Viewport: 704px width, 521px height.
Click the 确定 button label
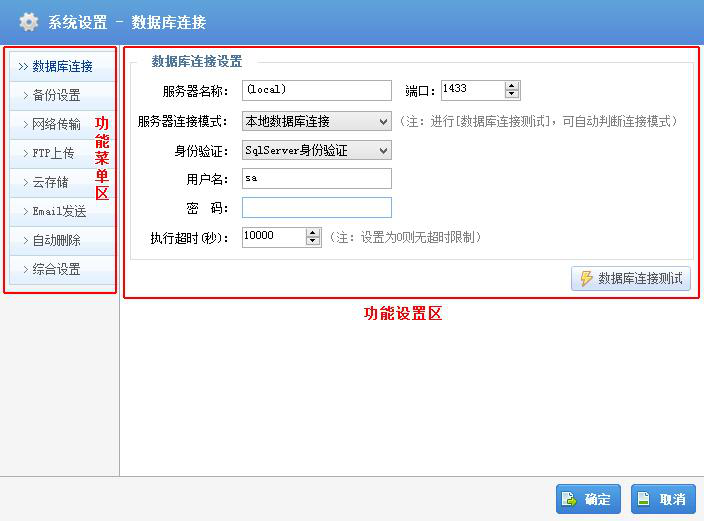598,499
